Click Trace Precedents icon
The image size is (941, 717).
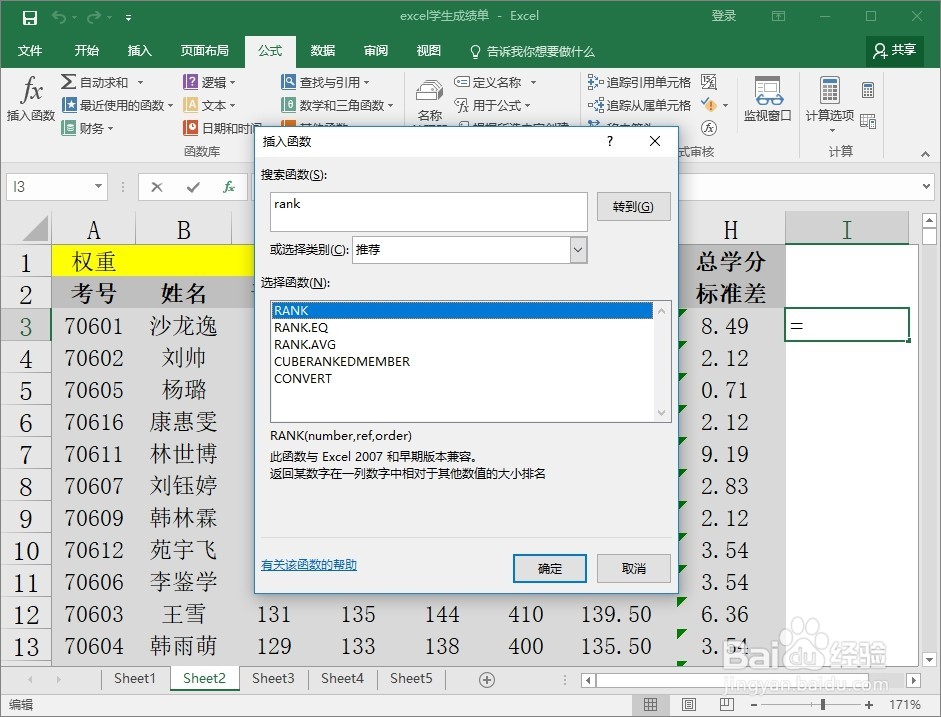[595, 82]
